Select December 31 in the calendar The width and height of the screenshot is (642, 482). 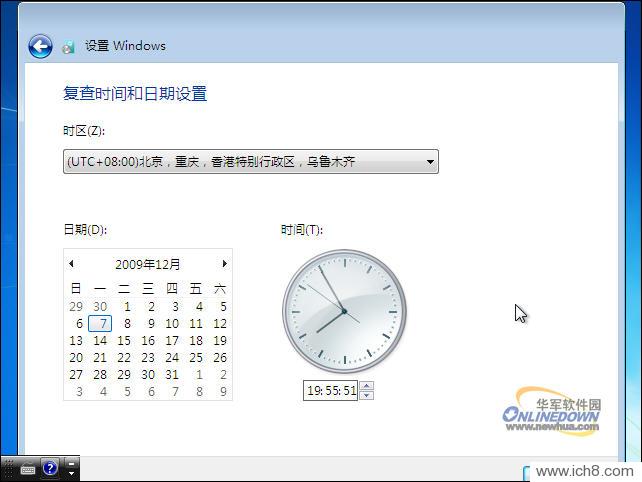172,375
